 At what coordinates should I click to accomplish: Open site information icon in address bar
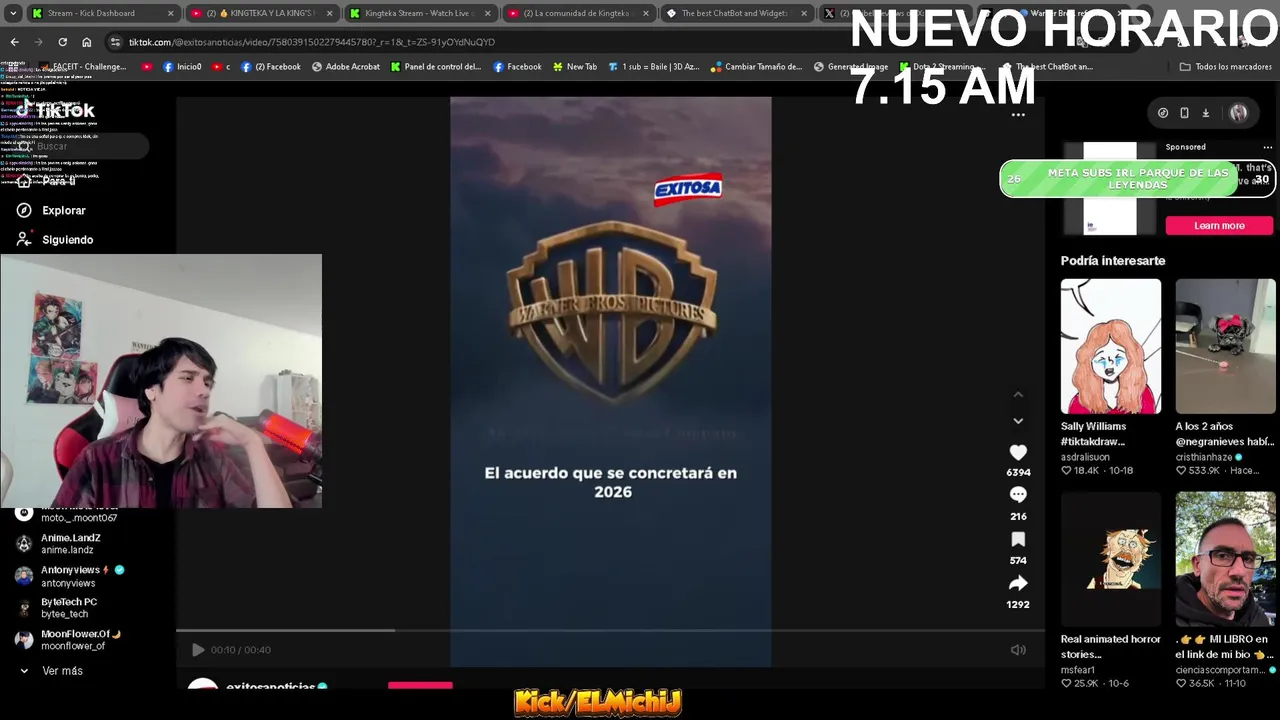(x=116, y=42)
